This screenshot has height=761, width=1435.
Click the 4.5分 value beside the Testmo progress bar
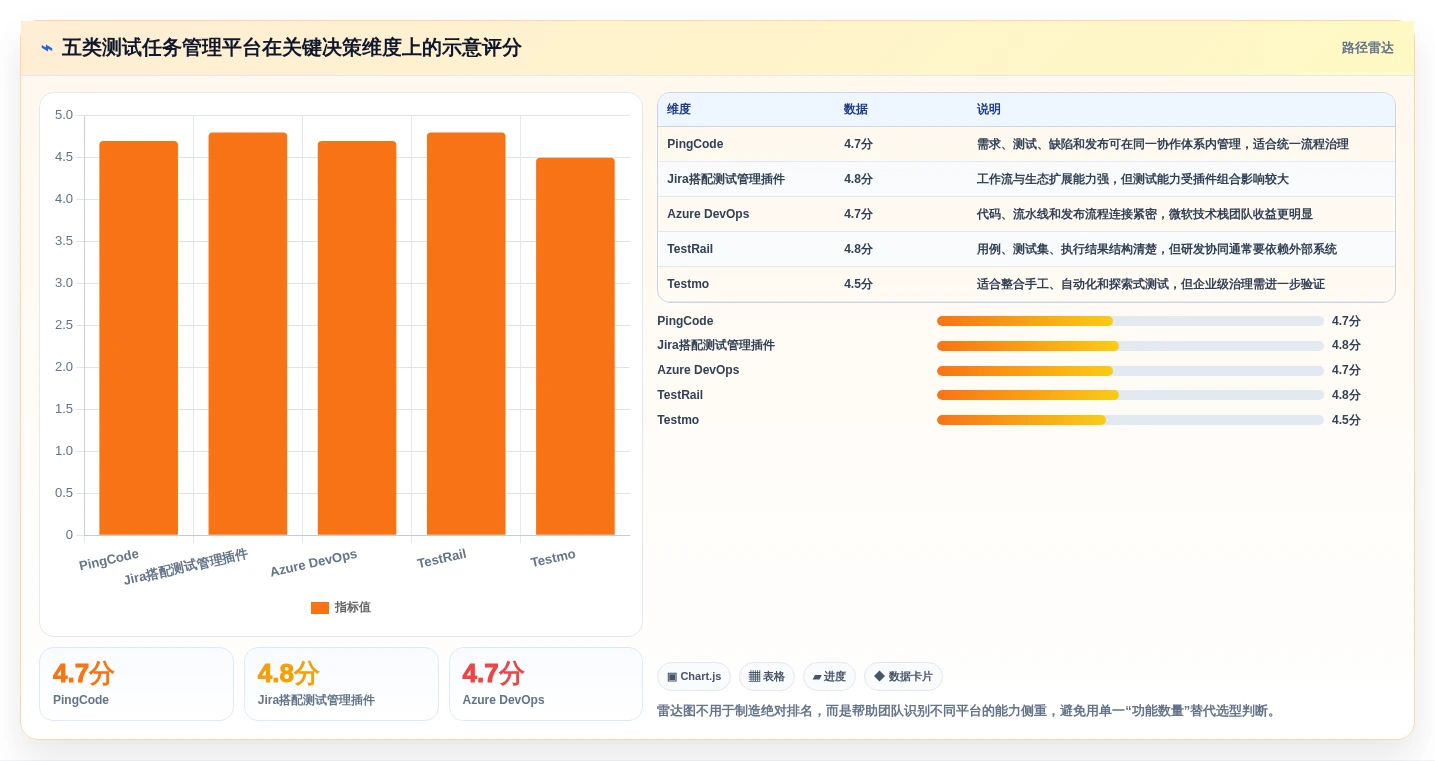click(1346, 420)
